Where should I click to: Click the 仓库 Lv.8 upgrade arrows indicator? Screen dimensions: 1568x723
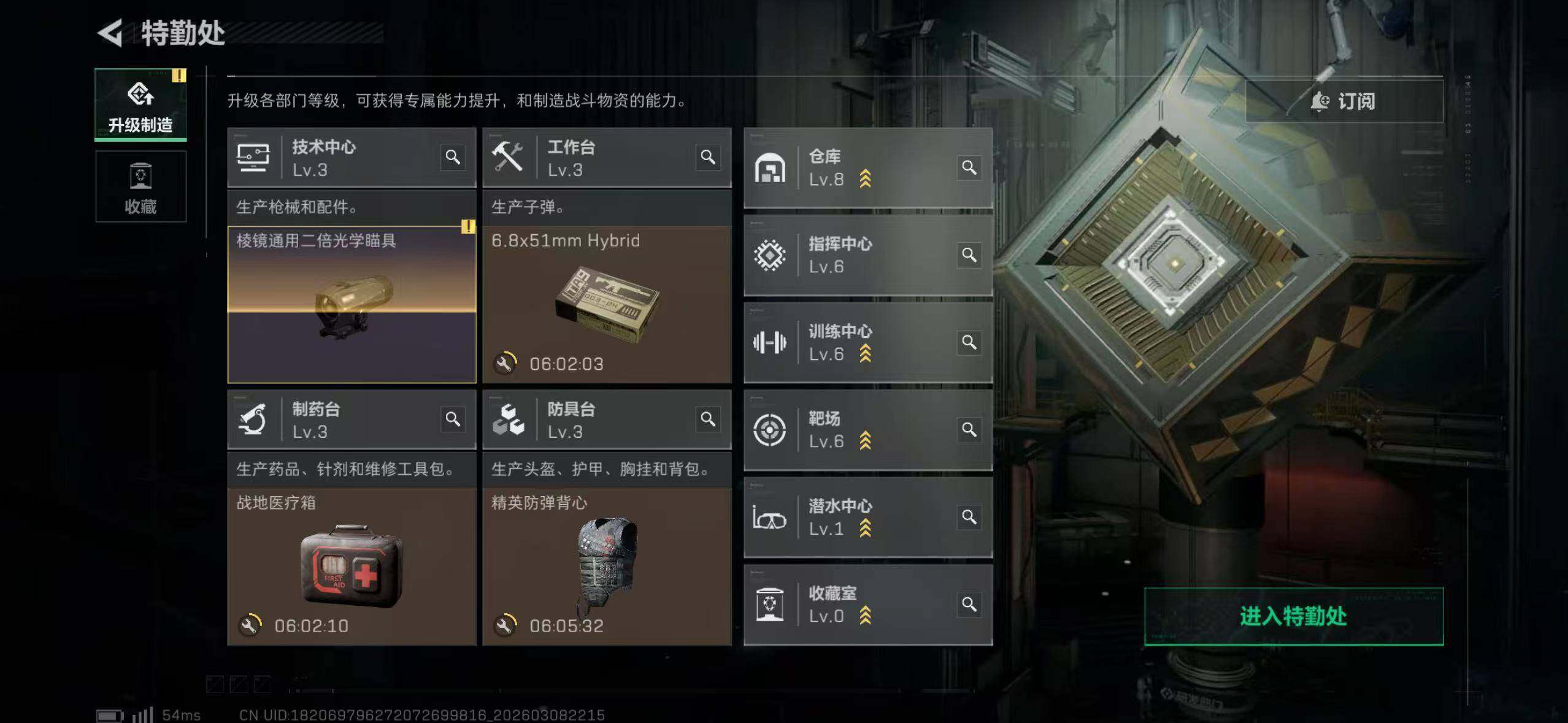(x=865, y=178)
